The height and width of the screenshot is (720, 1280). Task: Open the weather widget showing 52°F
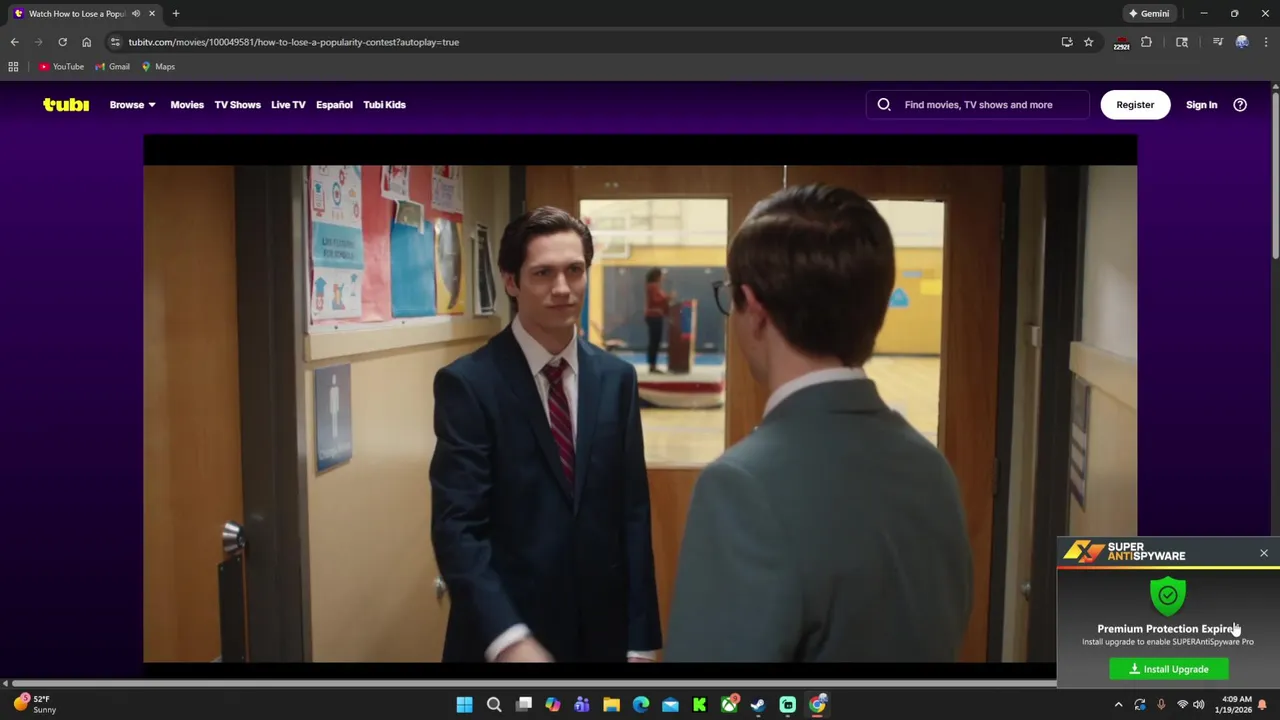point(33,704)
